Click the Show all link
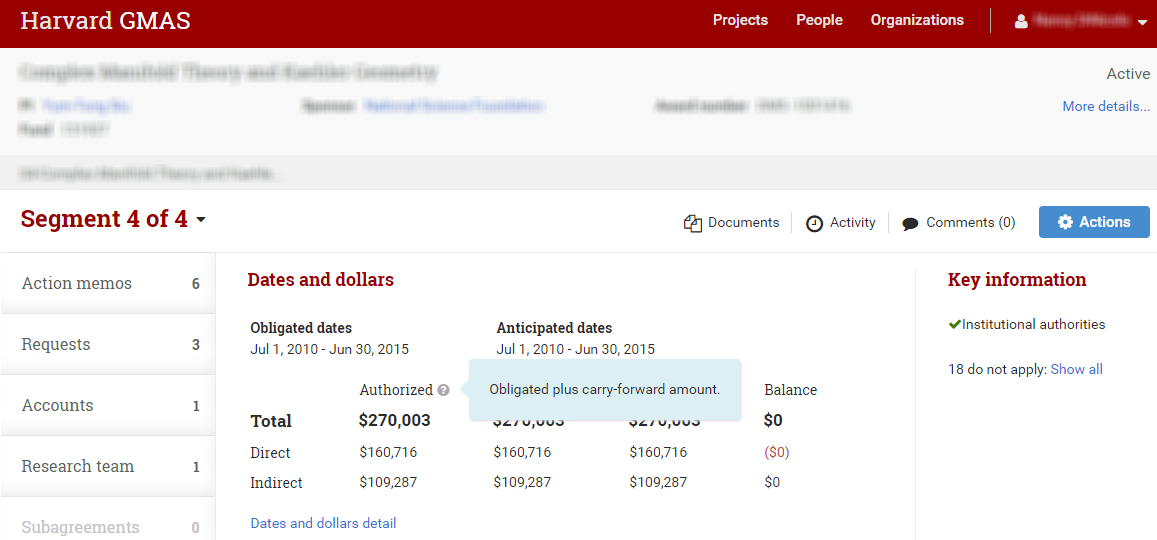 tap(1077, 369)
